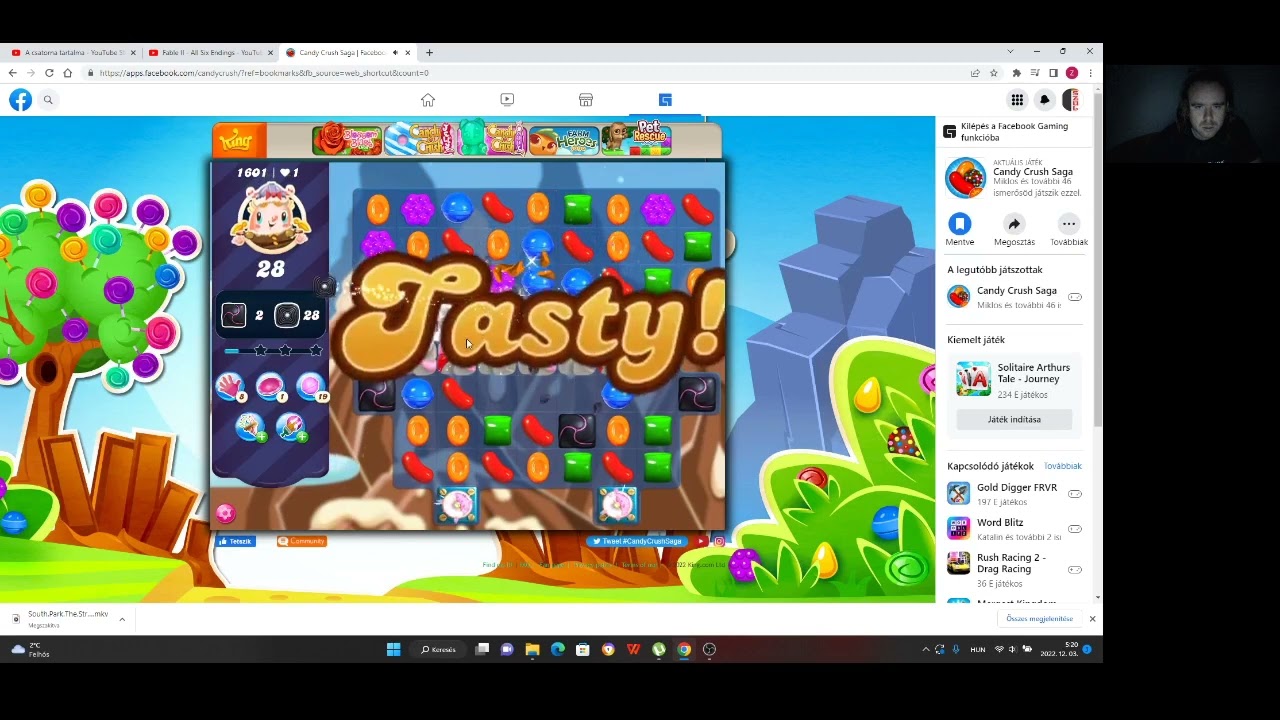Select the Lollipop Hammer booster

(x=230, y=387)
